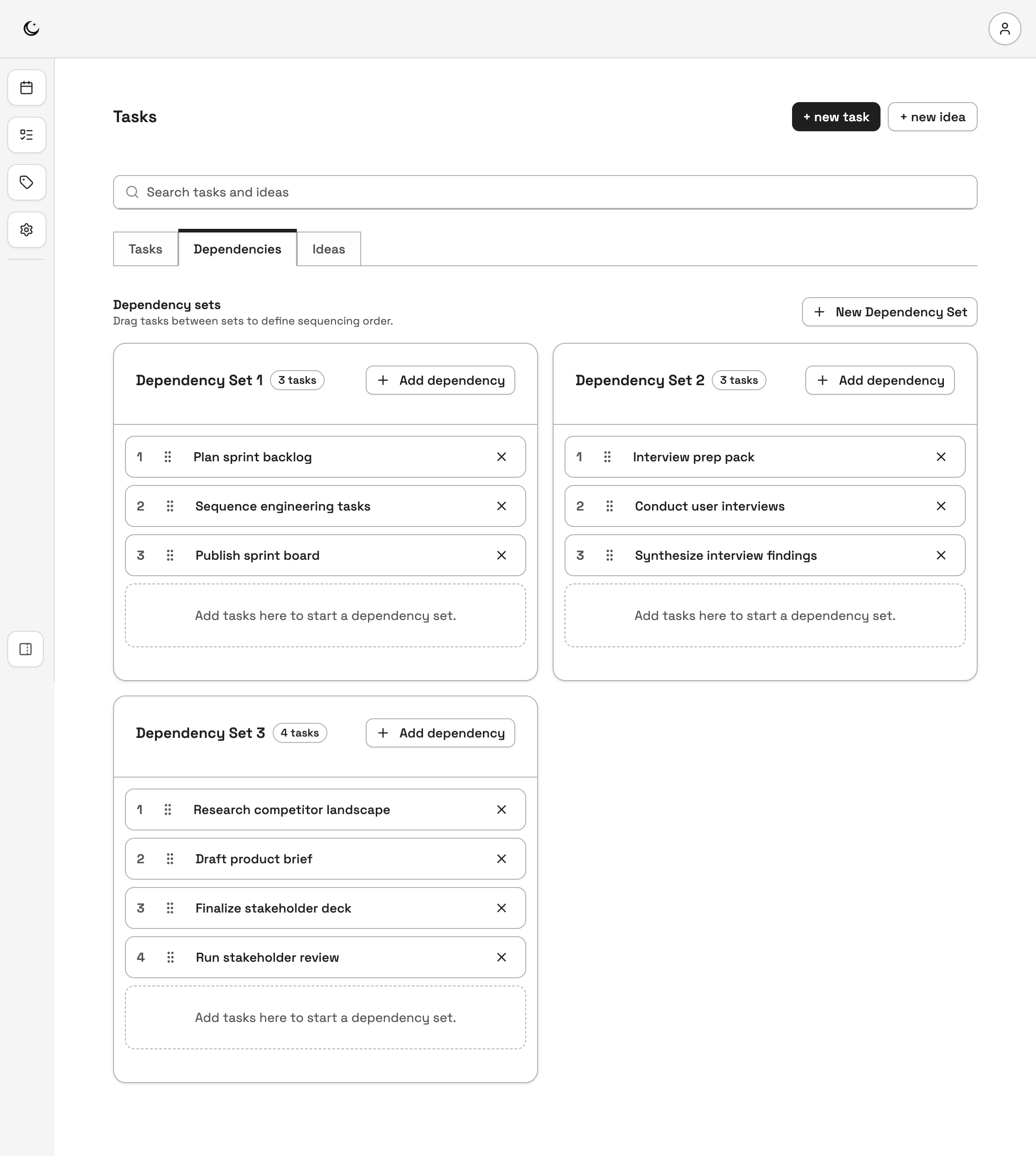Open the tags icon in the sidebar
The height and width of the screenshot is (1156, 1036).
pos(27,182)
